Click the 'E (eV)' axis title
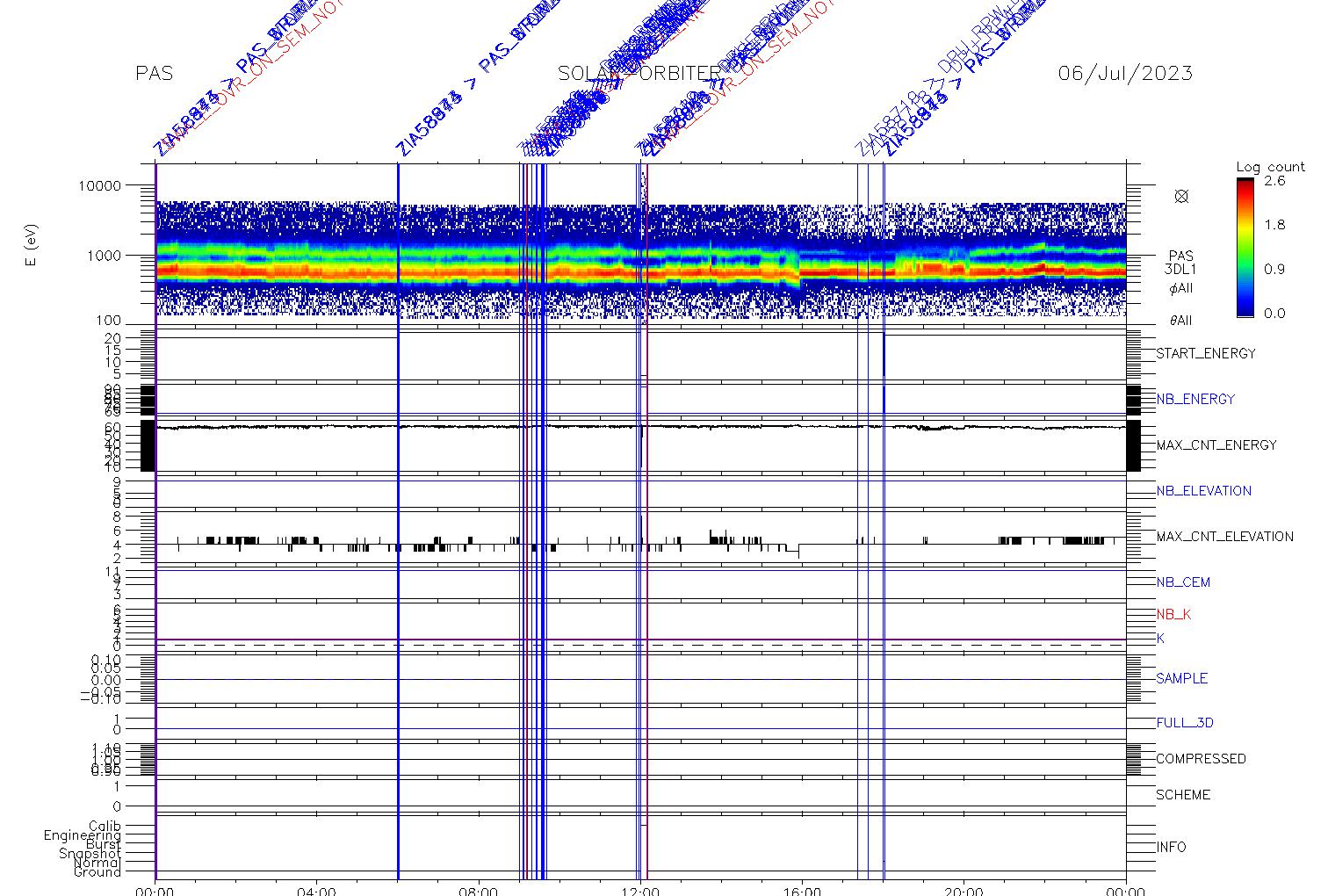The height and width of the screenshot is (896, 1328). (x=32, y=247)
